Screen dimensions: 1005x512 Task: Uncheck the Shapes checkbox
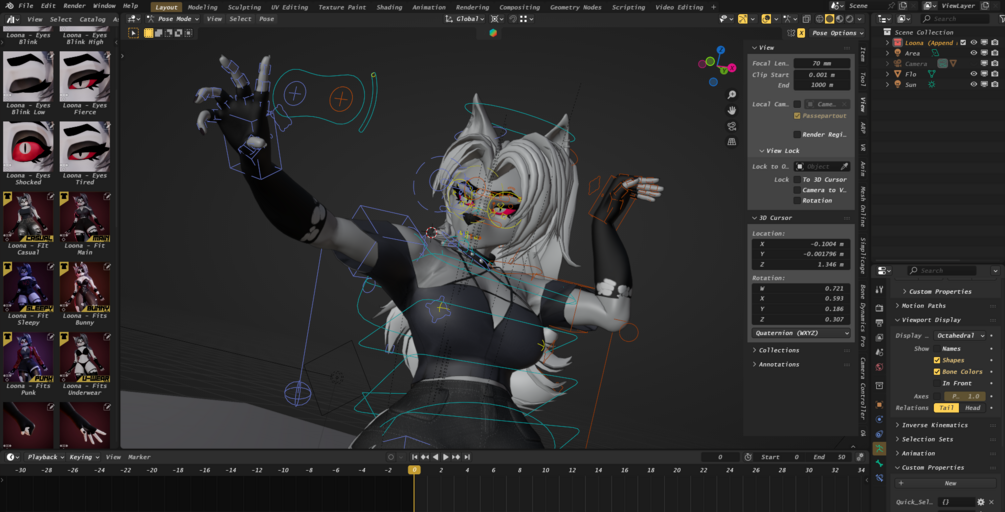[x=936, y=360]
